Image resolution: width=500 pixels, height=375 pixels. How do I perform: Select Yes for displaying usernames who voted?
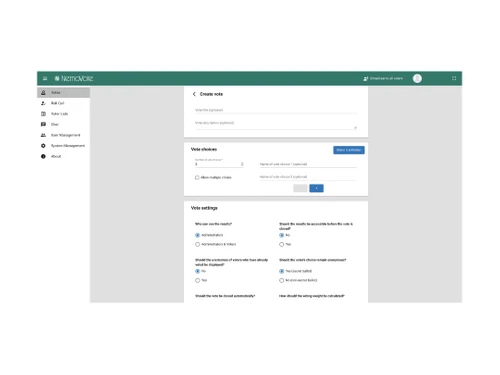197,280
